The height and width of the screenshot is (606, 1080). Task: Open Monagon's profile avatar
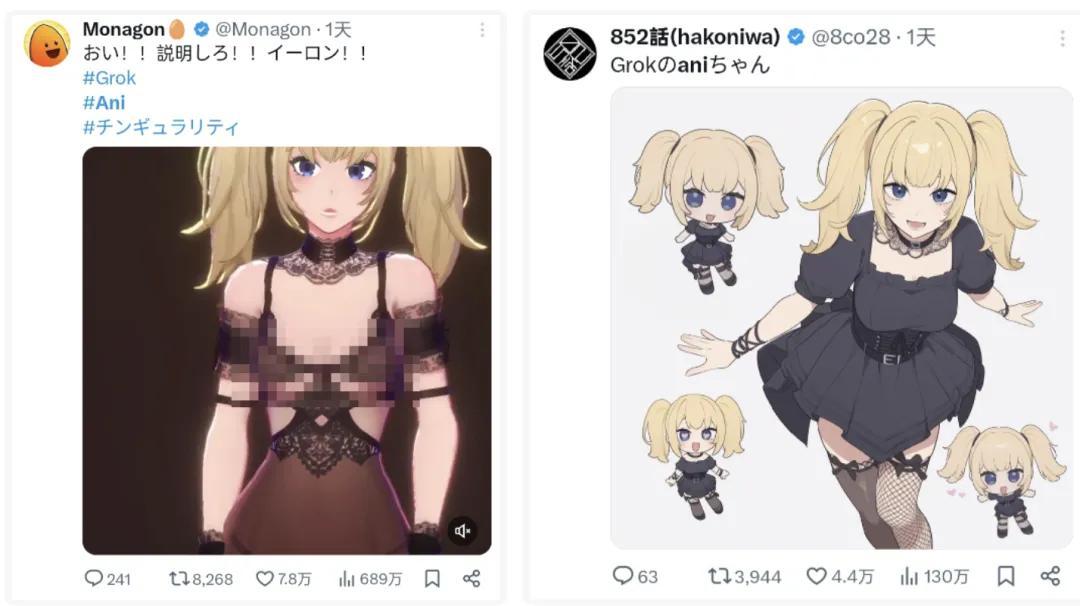point(47,43)
